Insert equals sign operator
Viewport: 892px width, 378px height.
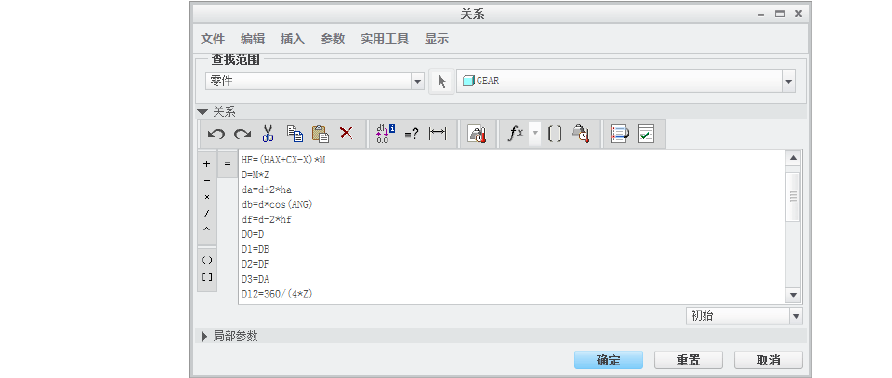click(227, 165)
